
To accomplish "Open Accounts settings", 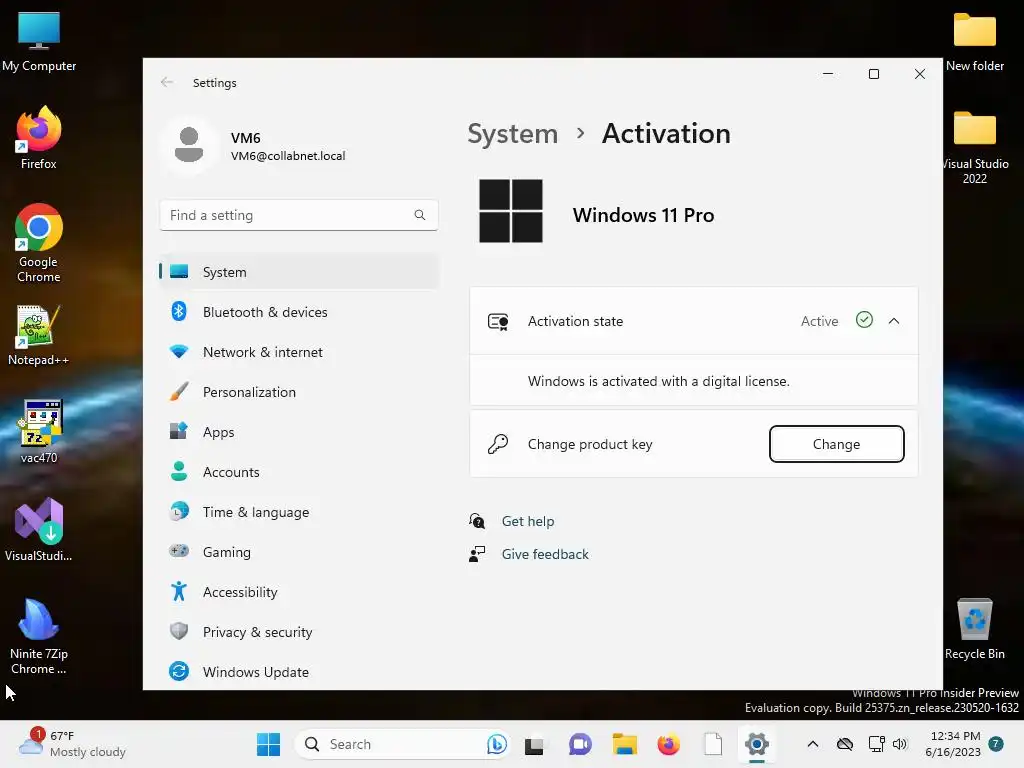I will (298, 472).
